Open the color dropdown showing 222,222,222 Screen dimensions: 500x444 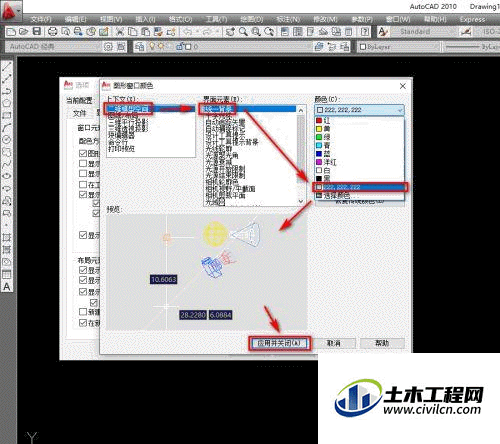(359, 110)
